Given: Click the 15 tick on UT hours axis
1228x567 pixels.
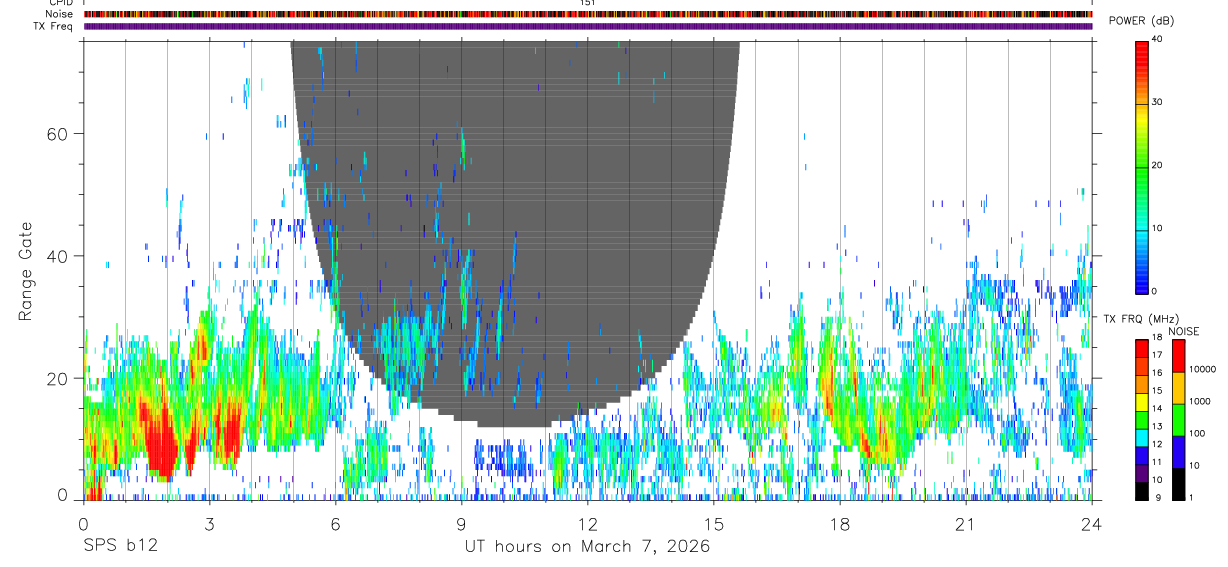Looking at the screenshot, I should click(714, 523).
